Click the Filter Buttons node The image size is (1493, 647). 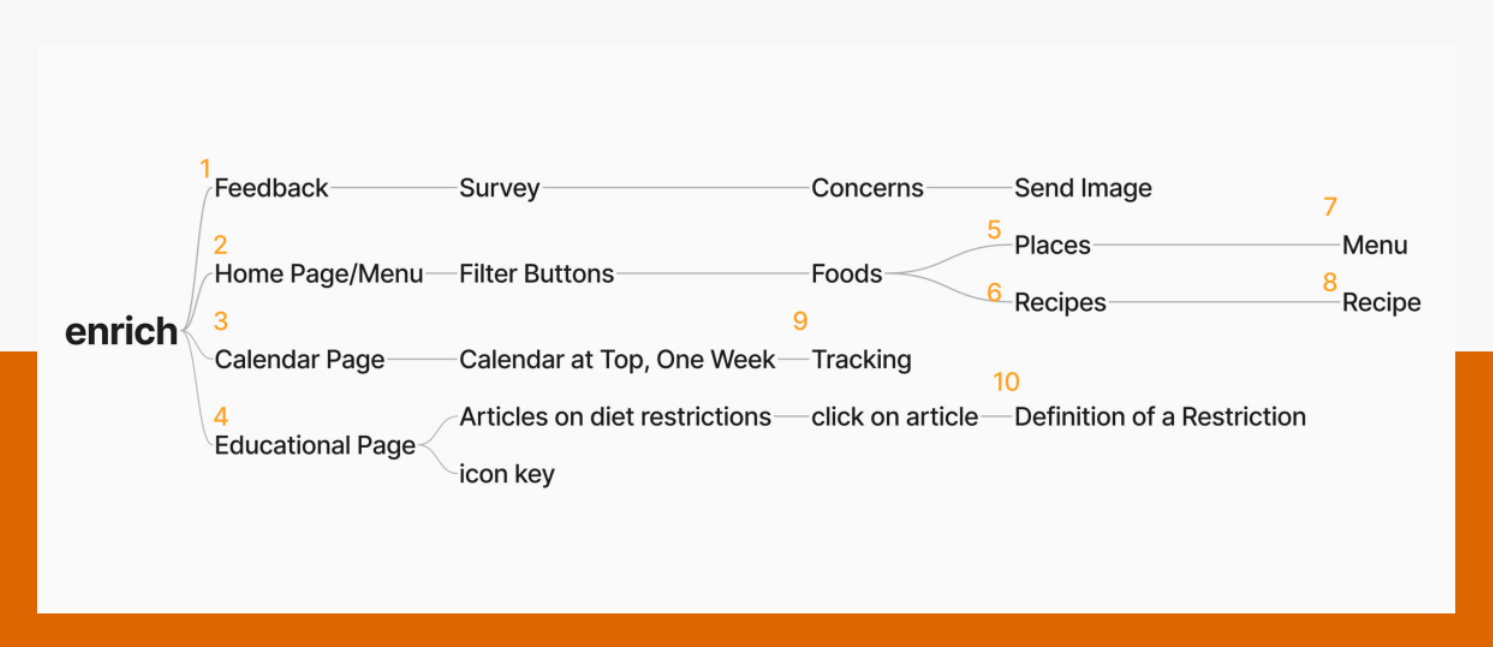coord(536,274)
